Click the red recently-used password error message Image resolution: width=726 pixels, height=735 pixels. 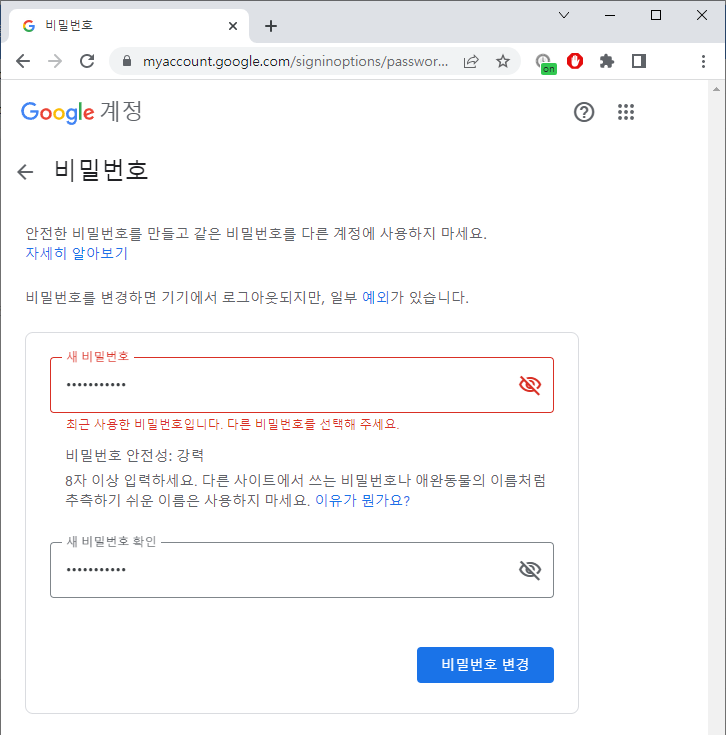pyautogui.click(x=232, y=424)
